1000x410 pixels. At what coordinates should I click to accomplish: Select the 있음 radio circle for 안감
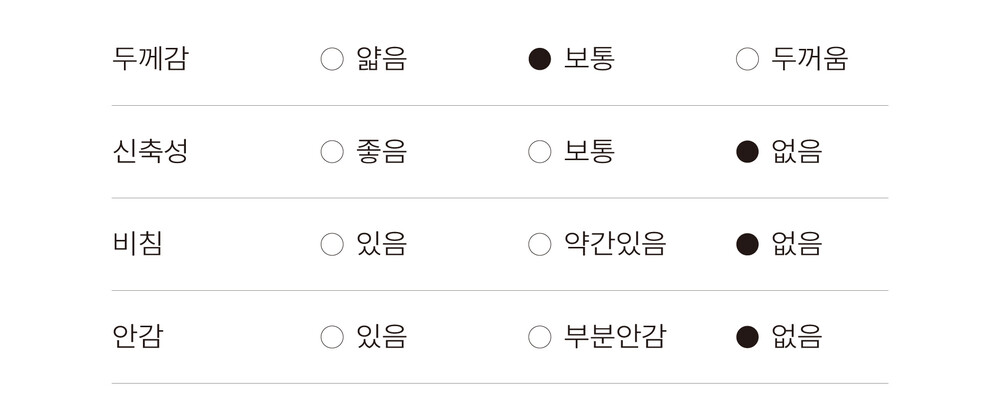coord(332,337)
